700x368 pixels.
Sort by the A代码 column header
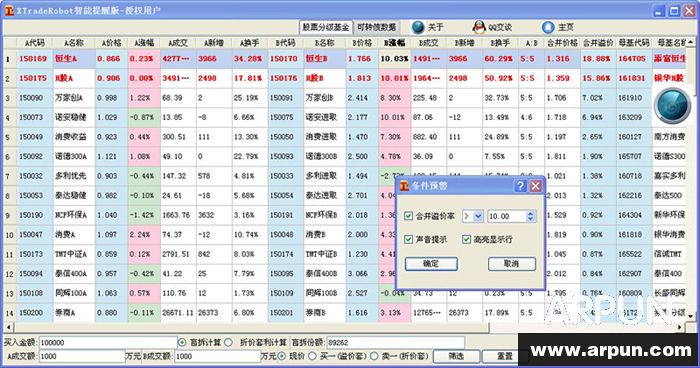pyautogui.click(x=35, y=43)
